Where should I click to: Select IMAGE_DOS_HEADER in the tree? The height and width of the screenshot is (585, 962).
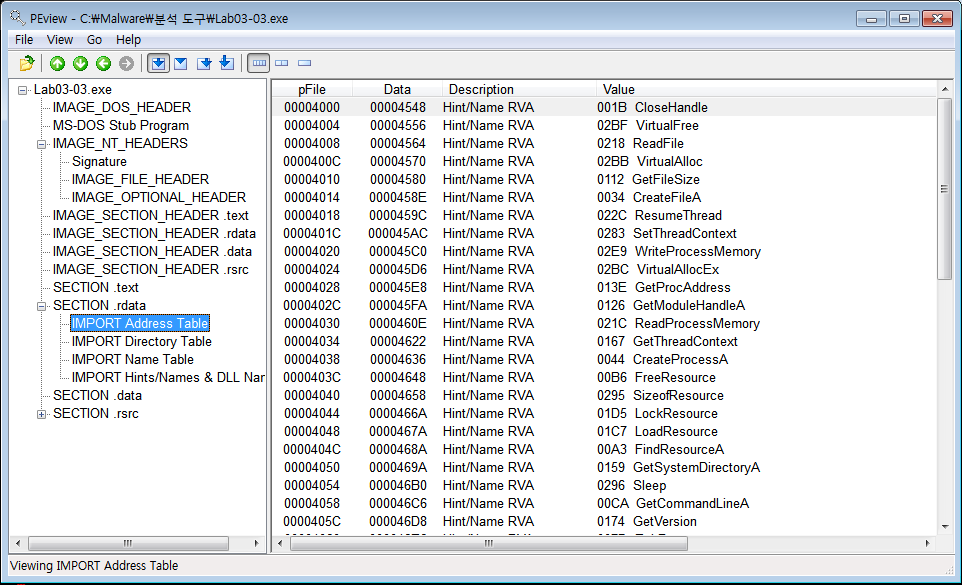pyautogui.click(x=121, y=107)
